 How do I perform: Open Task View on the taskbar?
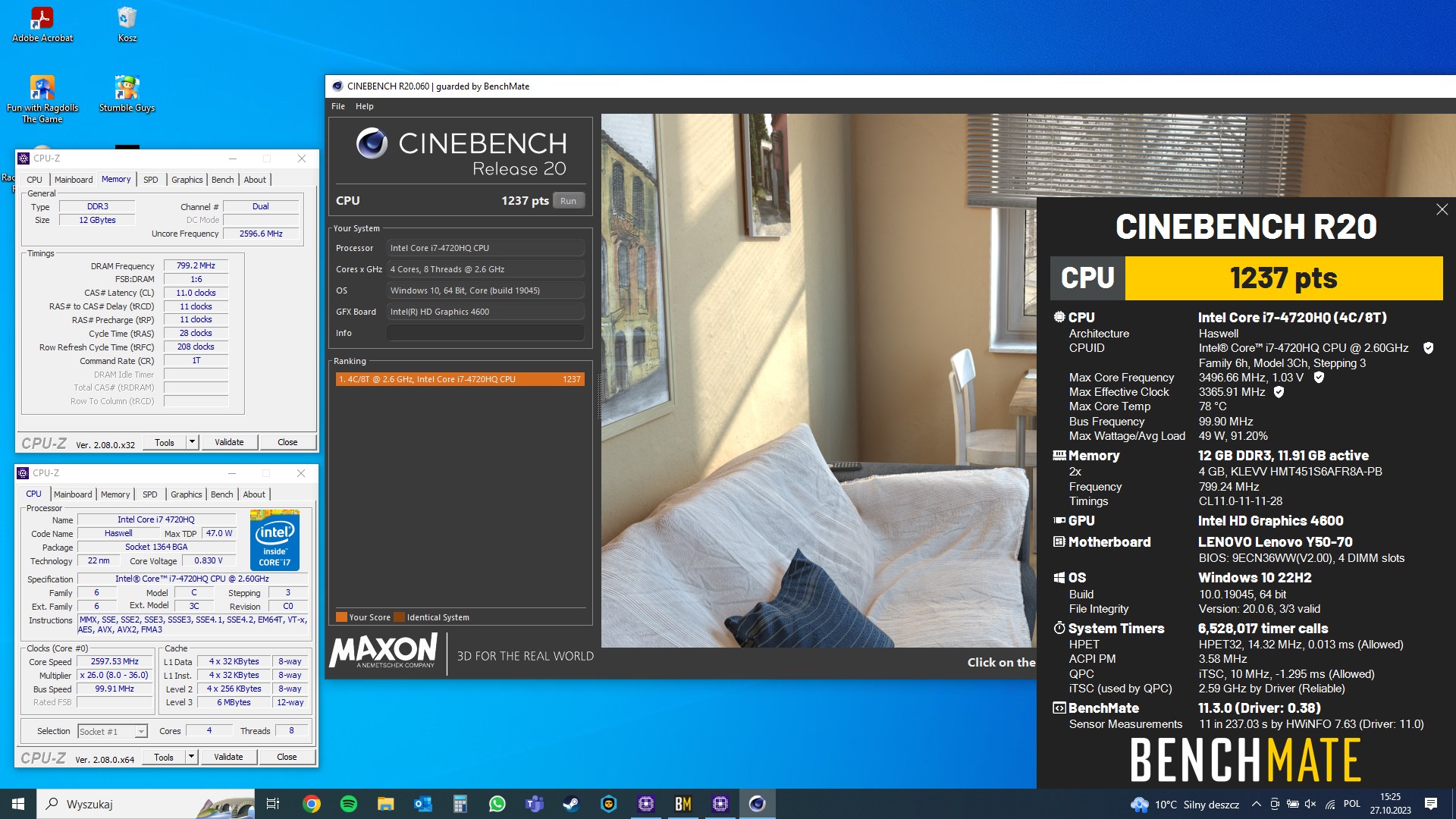273,804
